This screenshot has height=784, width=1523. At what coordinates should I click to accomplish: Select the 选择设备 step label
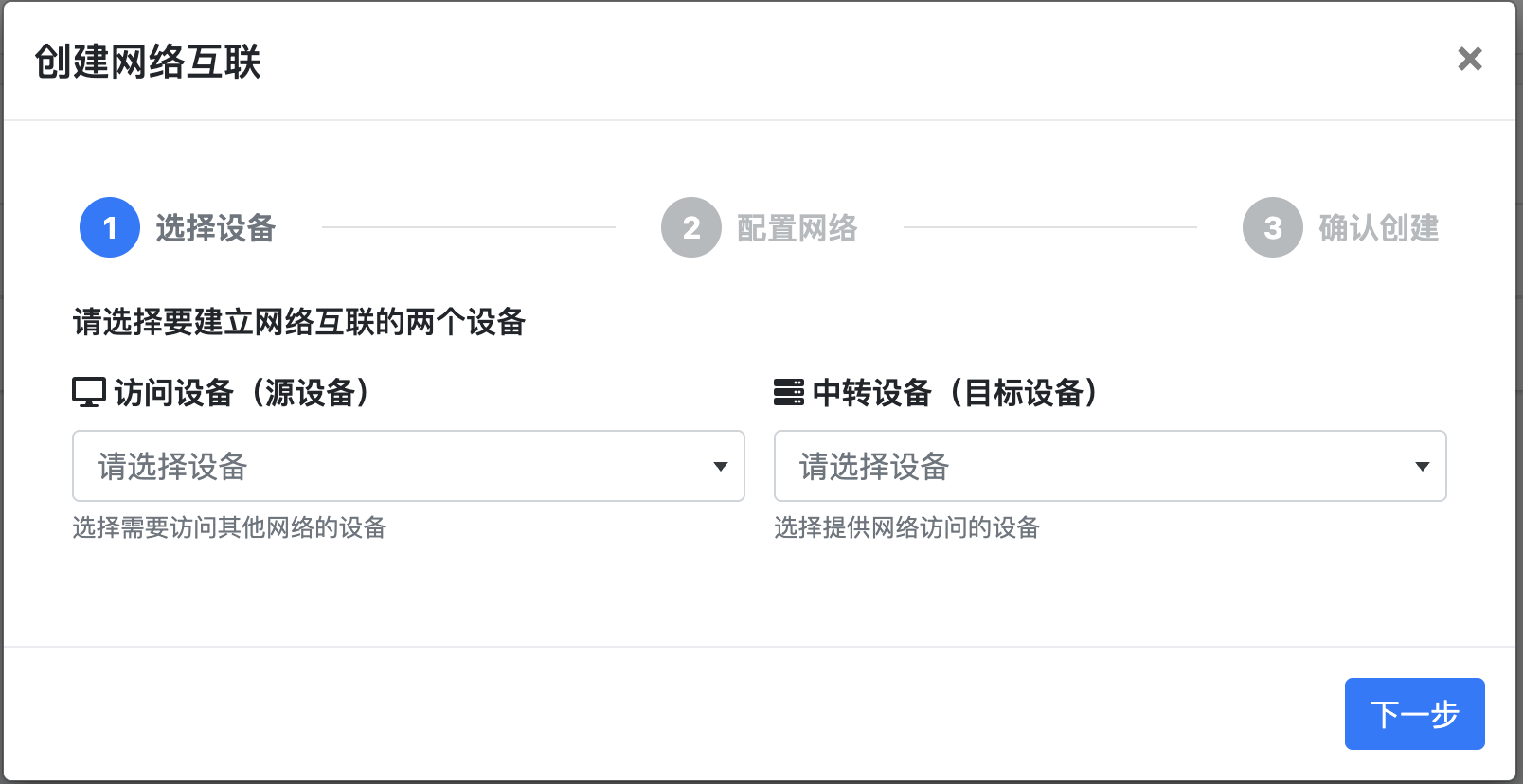point(215,228)
